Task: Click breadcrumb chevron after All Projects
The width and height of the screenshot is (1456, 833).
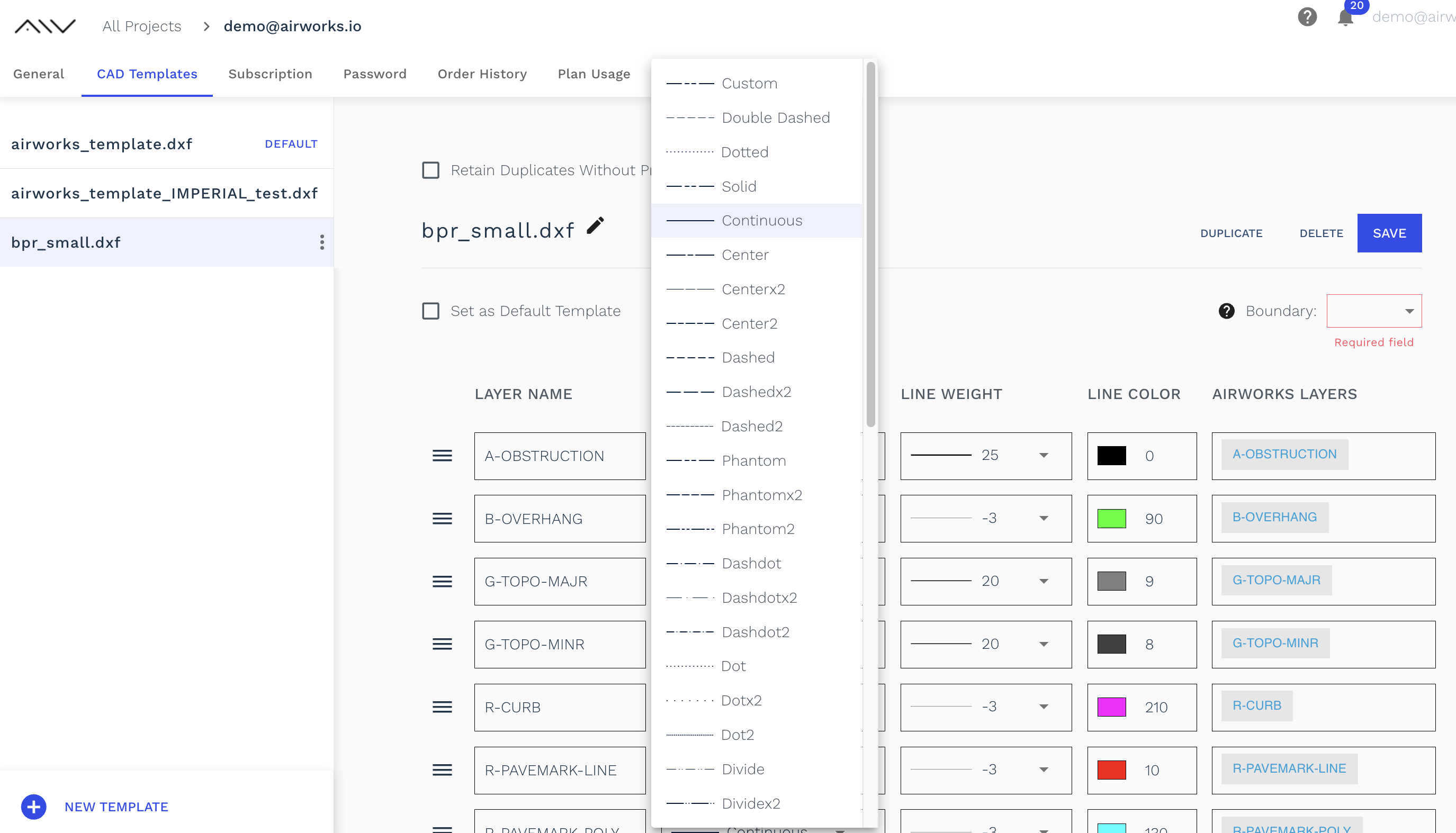Action: coord(206,26)
